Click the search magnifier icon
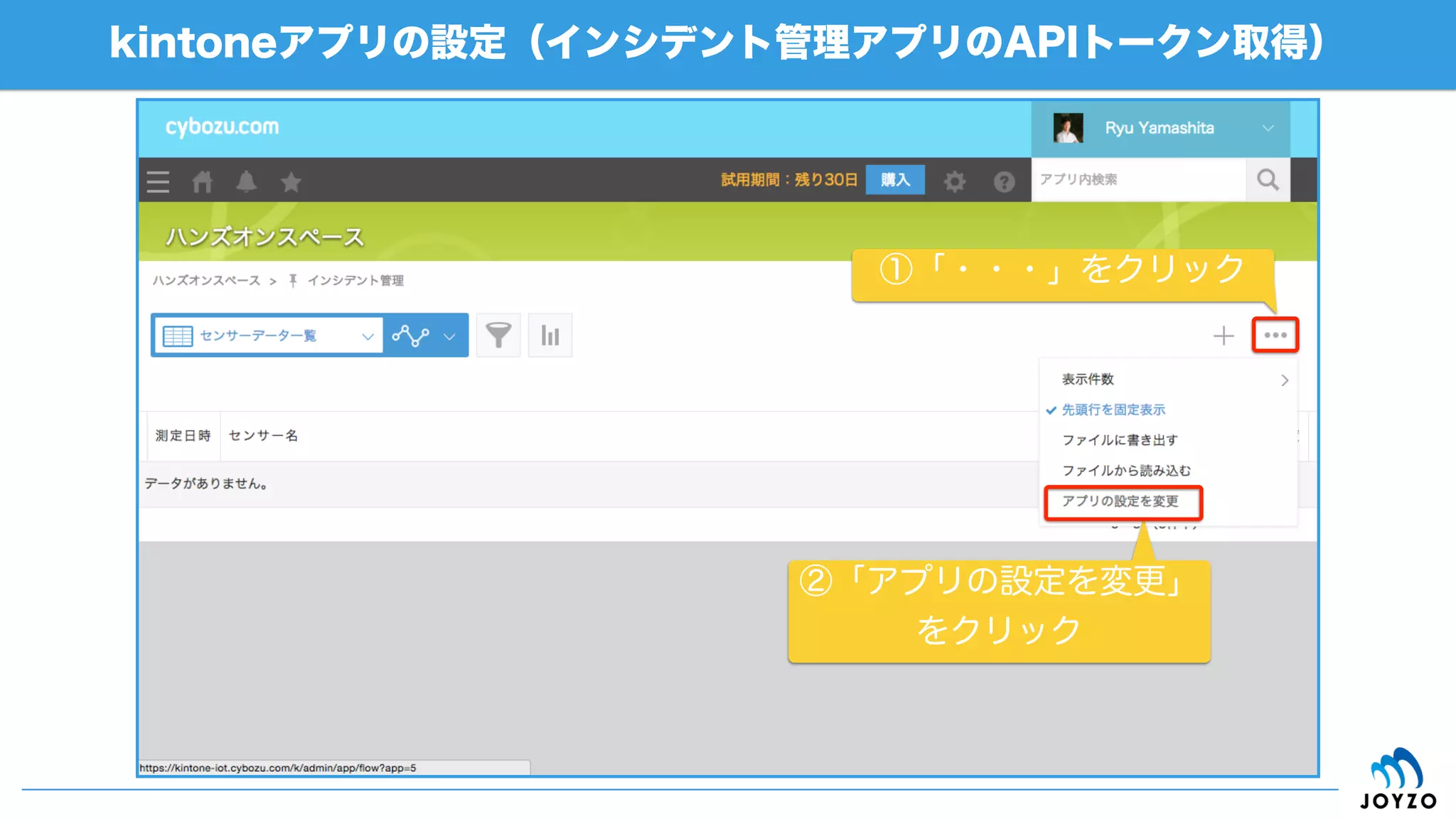This screenshot has height=819, width=1456. pyautogui.click(x=1268, y=180)
